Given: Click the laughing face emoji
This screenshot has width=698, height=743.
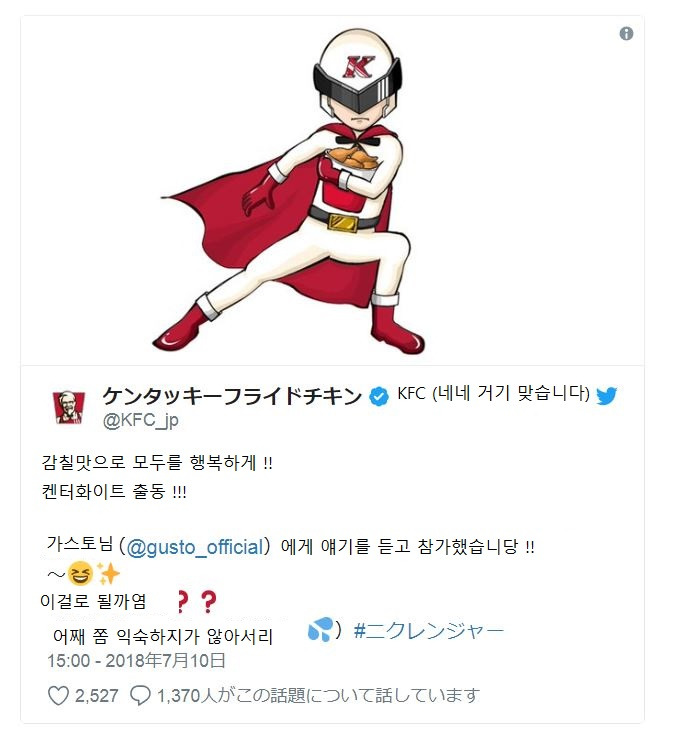Looking at the screenshot, I should tap(80, 573).
